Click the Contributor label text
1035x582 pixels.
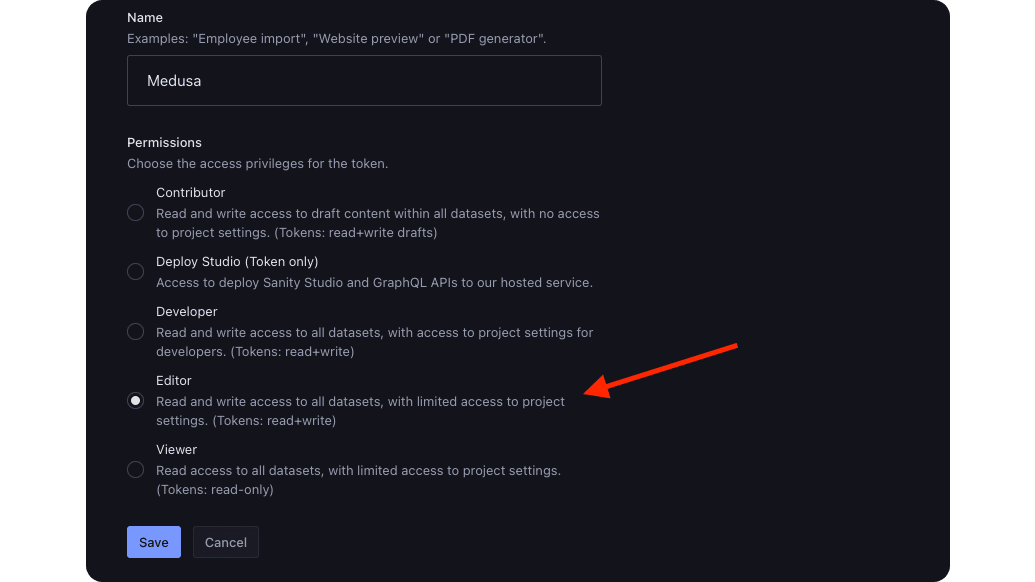(x=190, y=192)
